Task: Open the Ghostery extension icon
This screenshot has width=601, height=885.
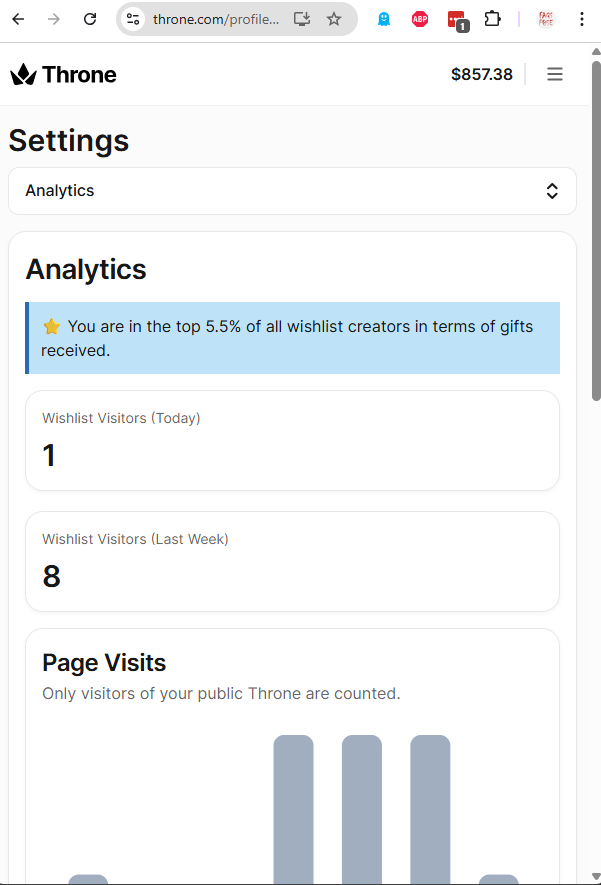Action: 384,19
